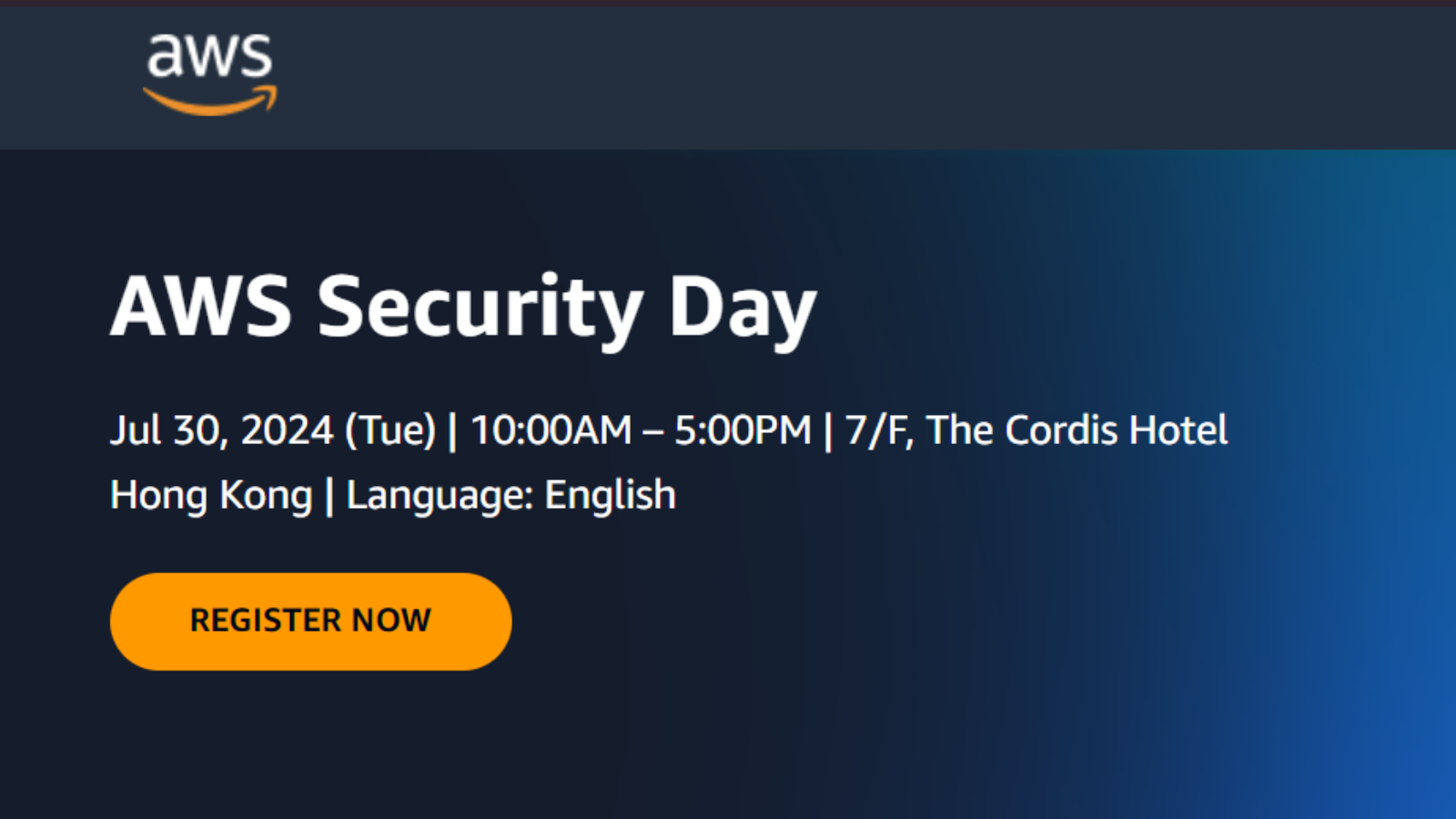Click the Hong Kong location text
1456x819 pixels.
click(x=211, y=496)
